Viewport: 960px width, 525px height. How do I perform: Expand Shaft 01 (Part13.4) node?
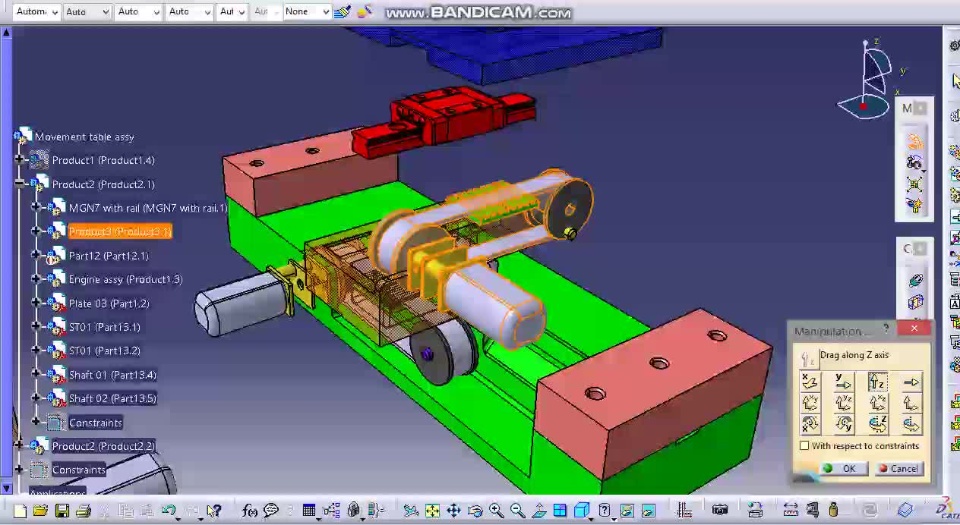36,374
